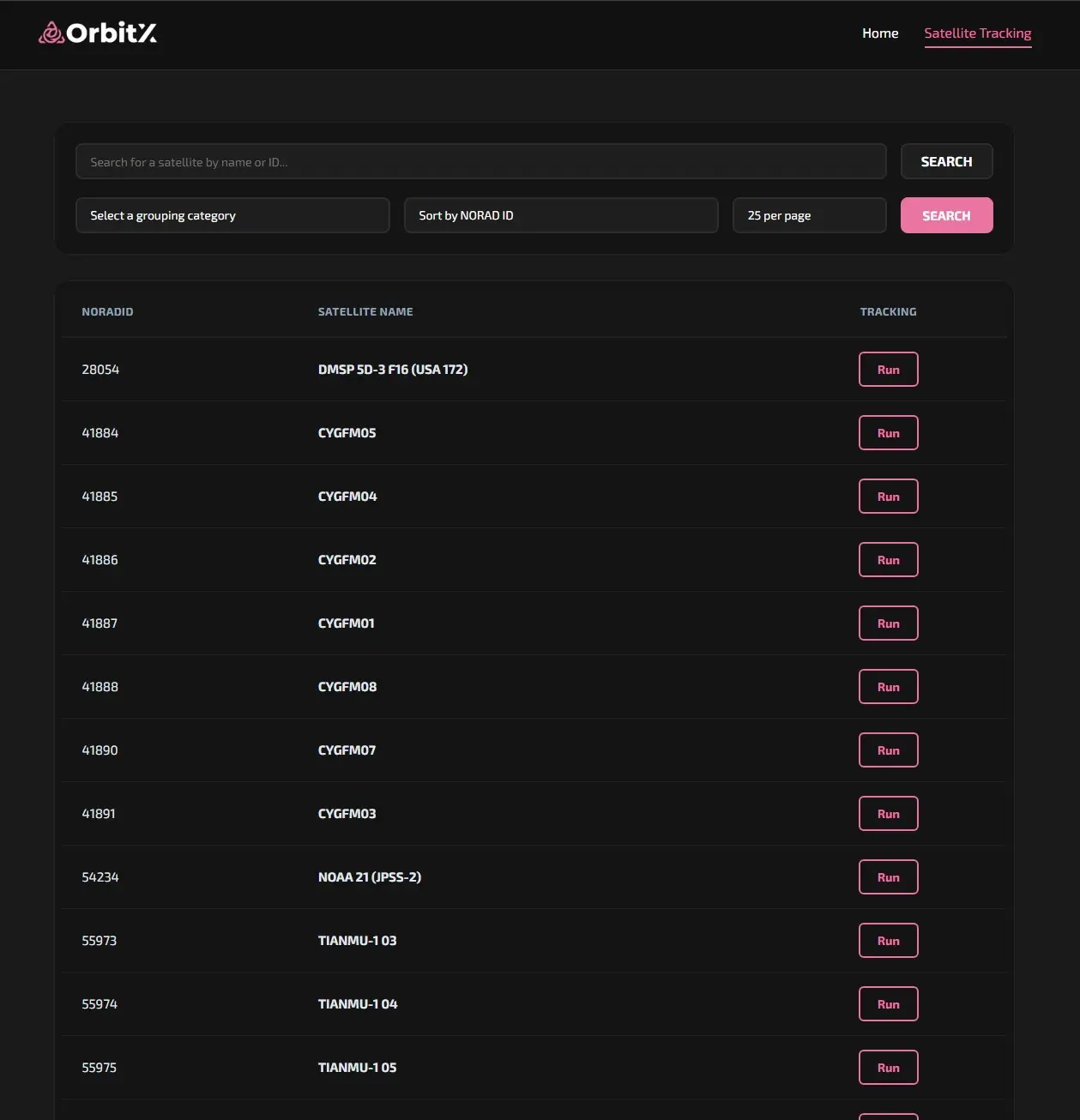This screenshot has height=1120, width=1080.
Task: Click the pink SEARCH button beside the per-page dropdown
Action: pos(946,215)
